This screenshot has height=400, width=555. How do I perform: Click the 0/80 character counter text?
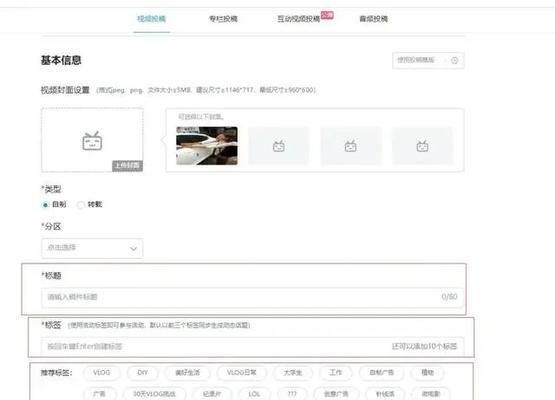[450, 297]
